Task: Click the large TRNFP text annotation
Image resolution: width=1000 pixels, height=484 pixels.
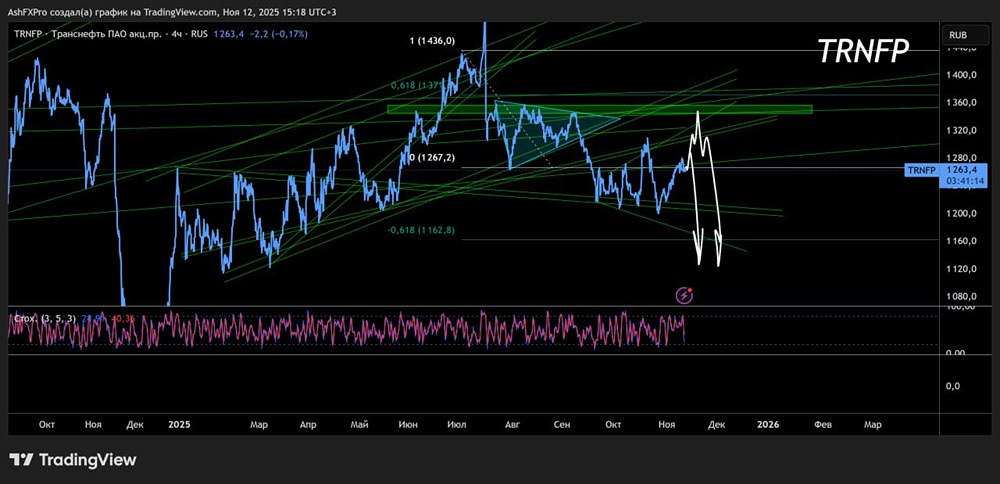Action: 863,50
